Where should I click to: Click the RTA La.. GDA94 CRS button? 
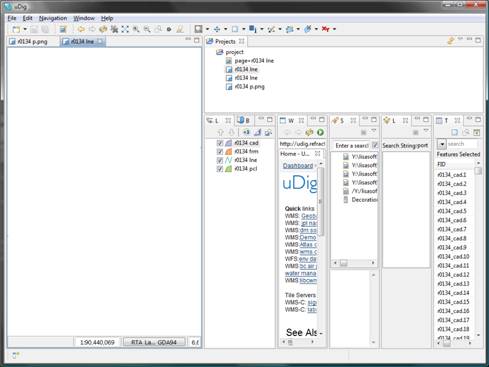pyautogui.click(x=154, y=342)
